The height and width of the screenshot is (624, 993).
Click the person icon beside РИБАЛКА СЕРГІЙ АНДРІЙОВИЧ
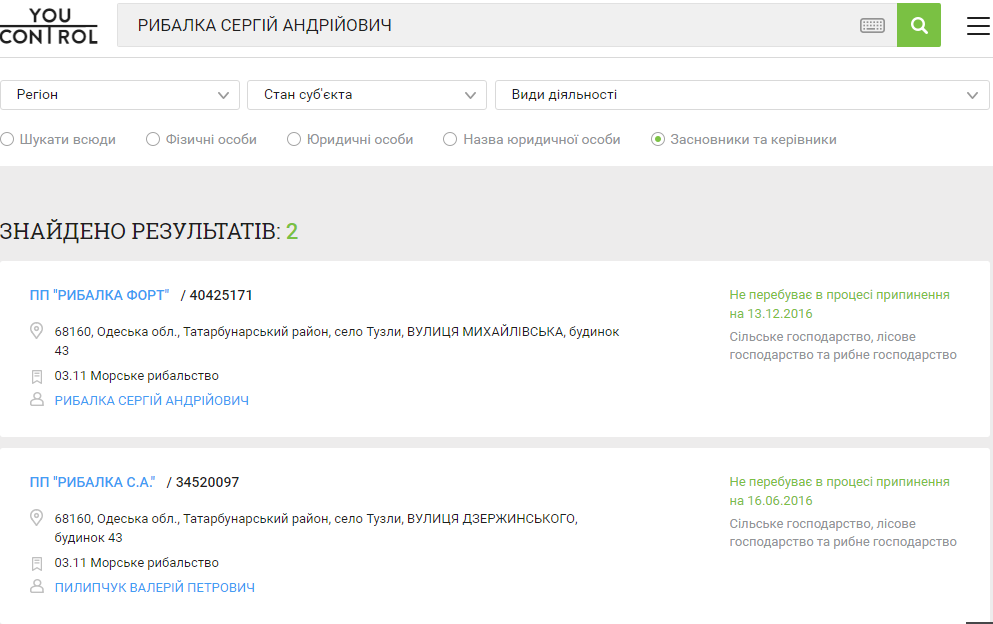(37, 400)
